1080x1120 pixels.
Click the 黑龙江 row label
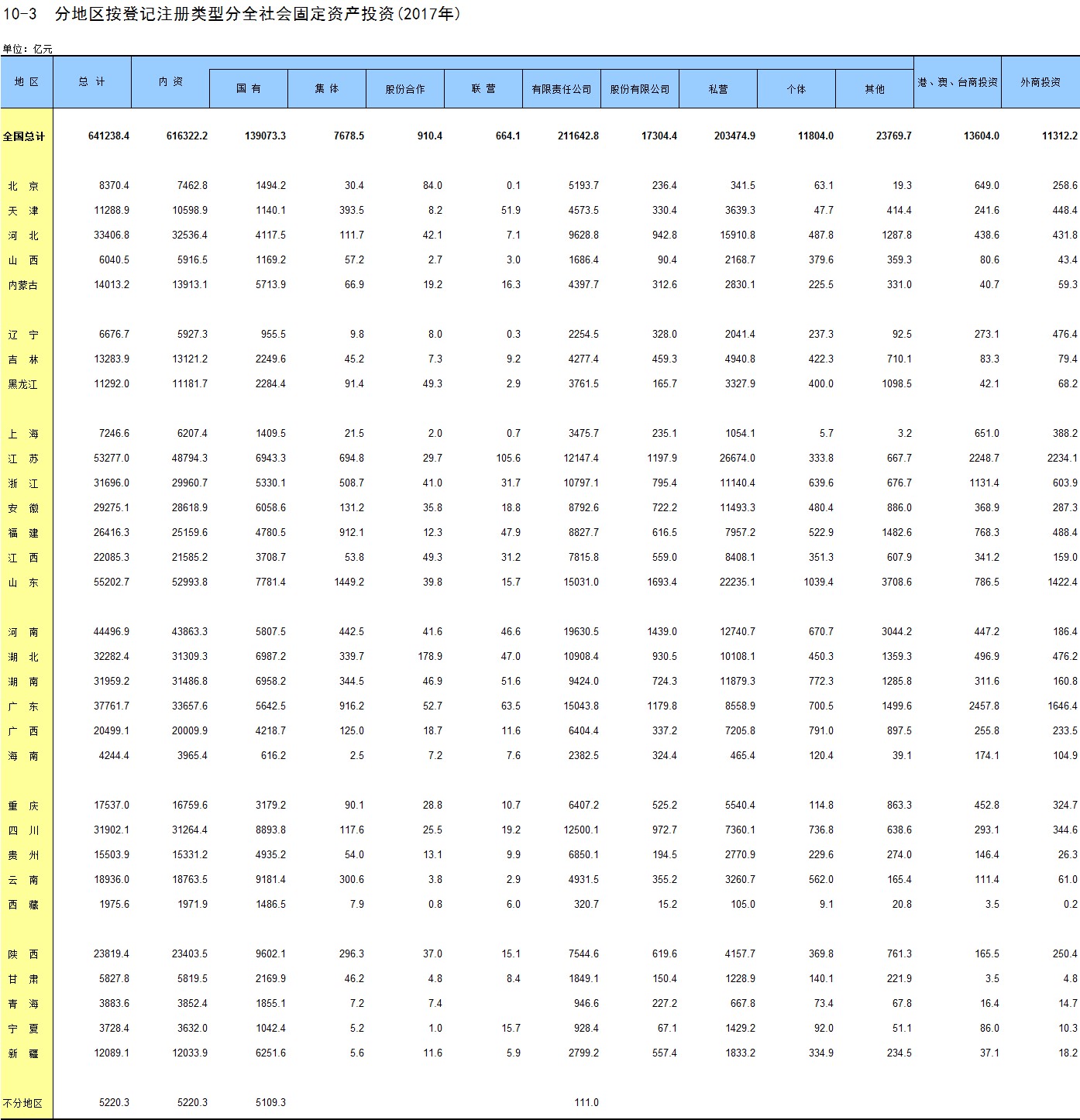point(23,384)
